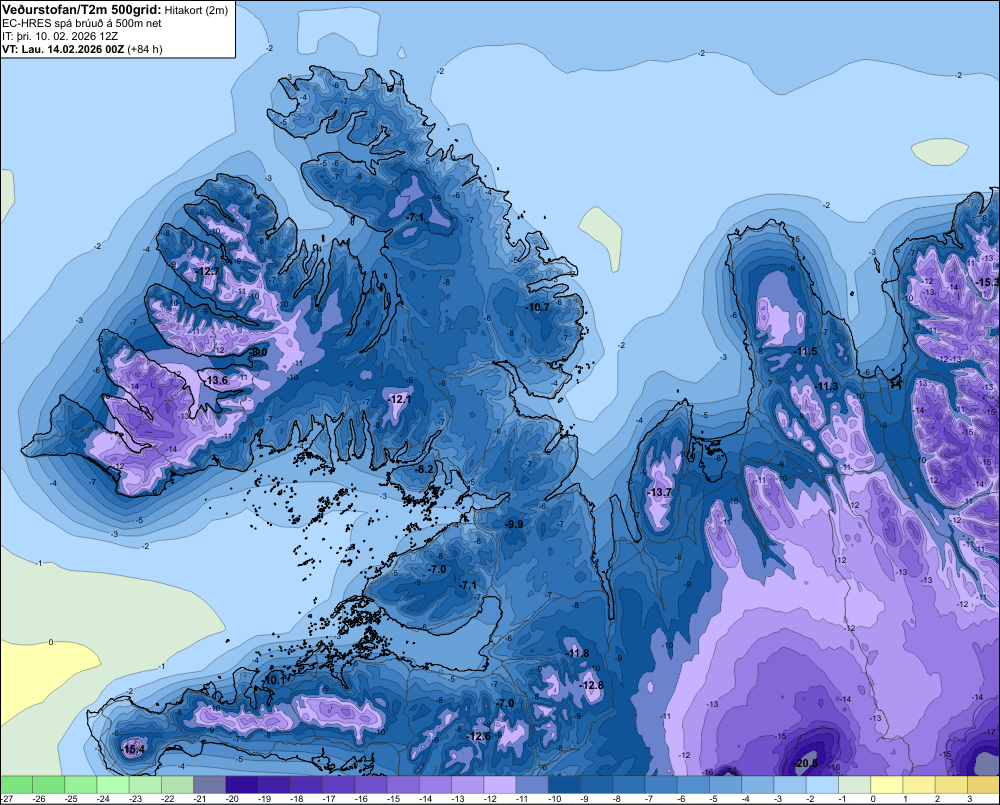Select the -14 legend scale label
1000x805 pixels.
point(425,799)
